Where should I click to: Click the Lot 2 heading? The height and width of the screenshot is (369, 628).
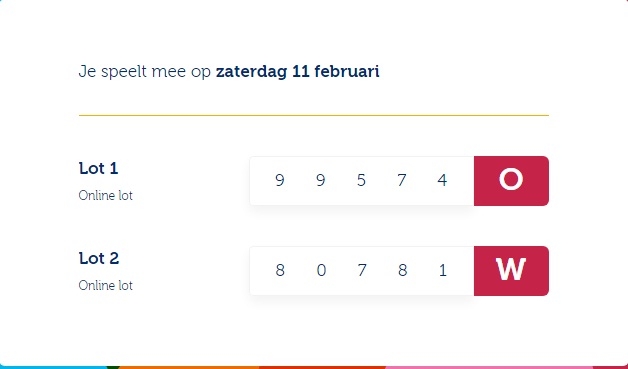pyautogui.click(x=99, y=258)
